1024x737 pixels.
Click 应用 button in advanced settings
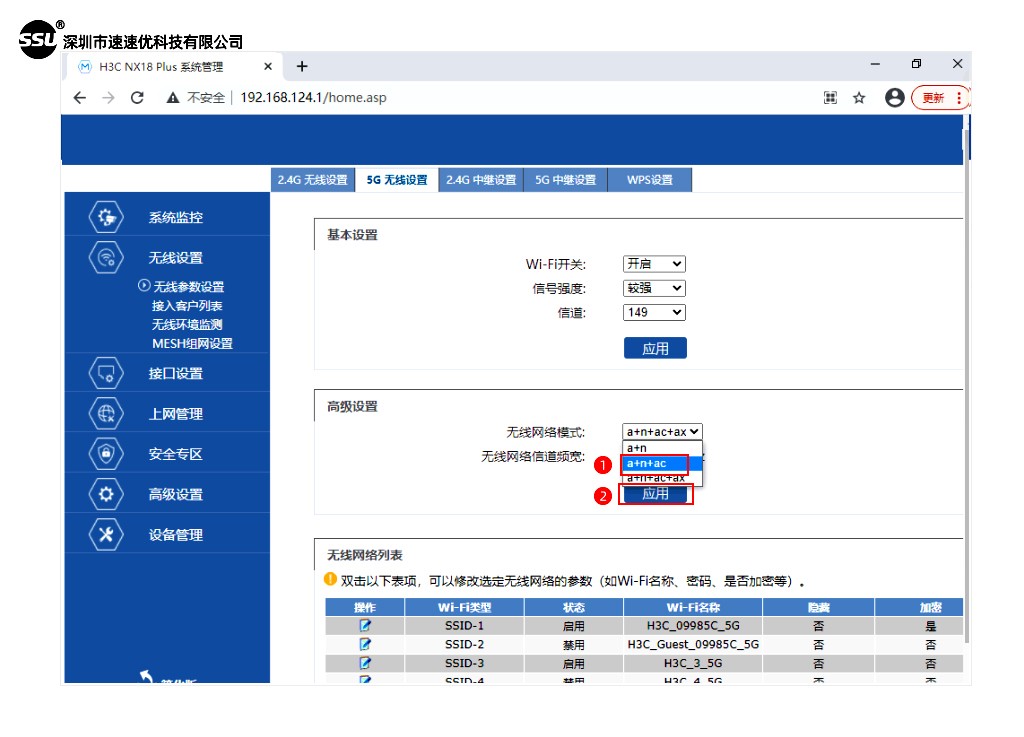point(655,494)
